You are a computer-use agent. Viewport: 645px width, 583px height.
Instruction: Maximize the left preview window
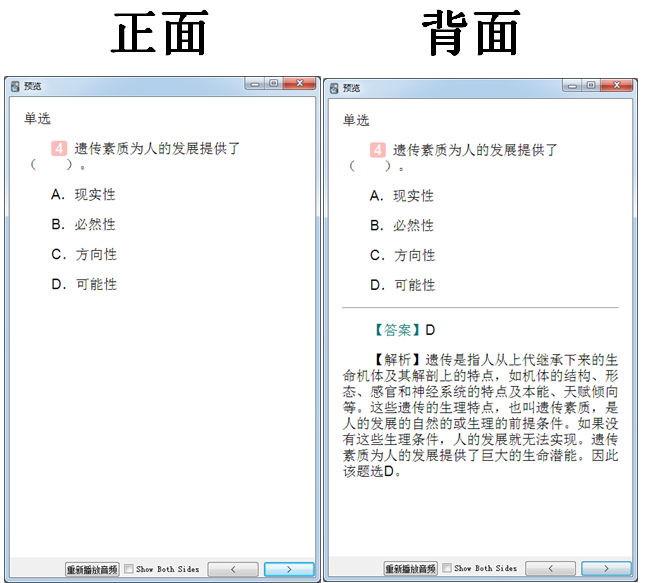[274, 84]
